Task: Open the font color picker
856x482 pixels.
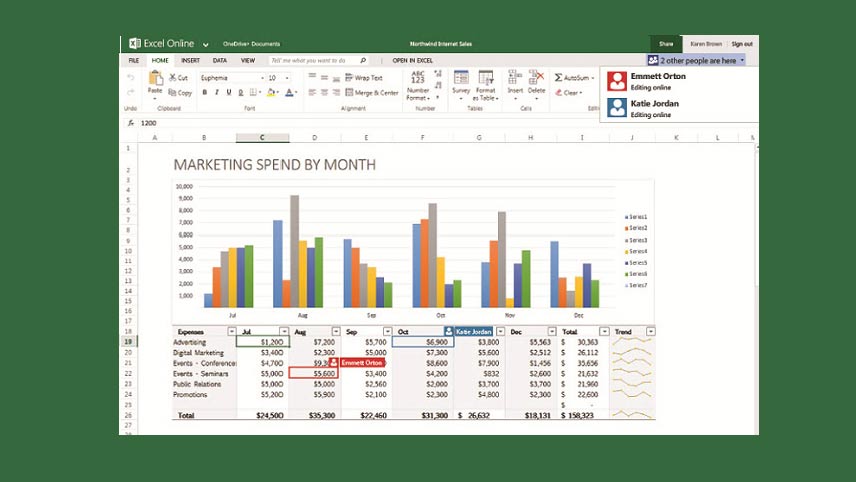Action: coord(289,93)
